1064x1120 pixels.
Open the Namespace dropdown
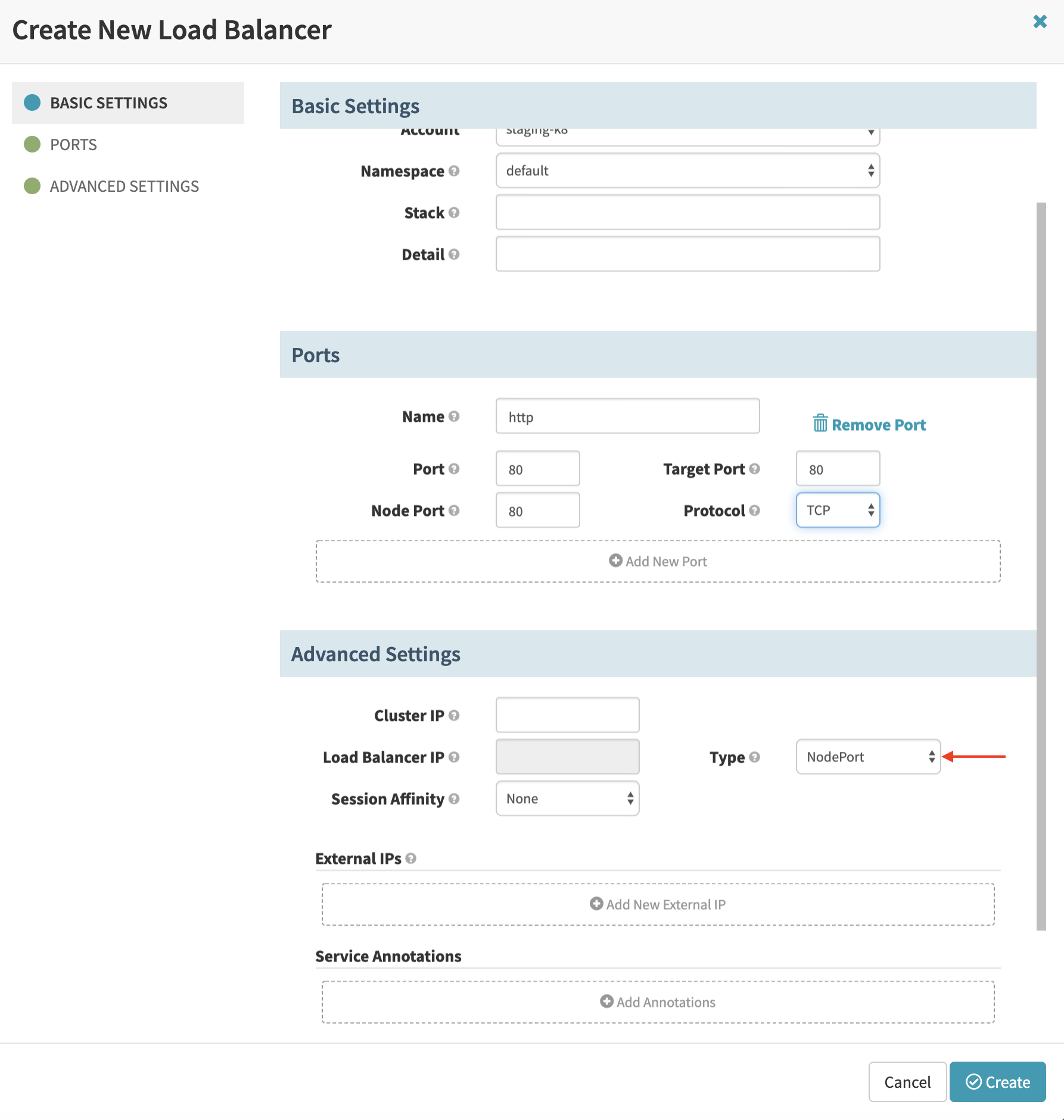pos(687,171)
